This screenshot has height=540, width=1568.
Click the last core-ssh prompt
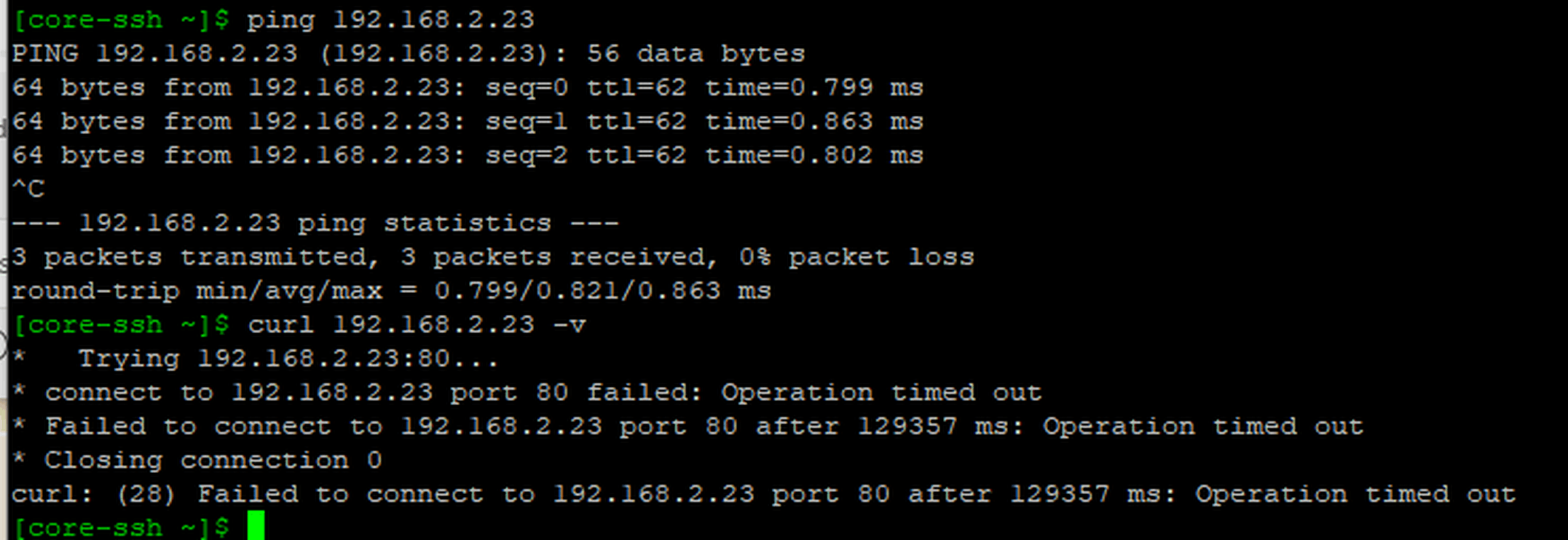click(x=121, y=527)
